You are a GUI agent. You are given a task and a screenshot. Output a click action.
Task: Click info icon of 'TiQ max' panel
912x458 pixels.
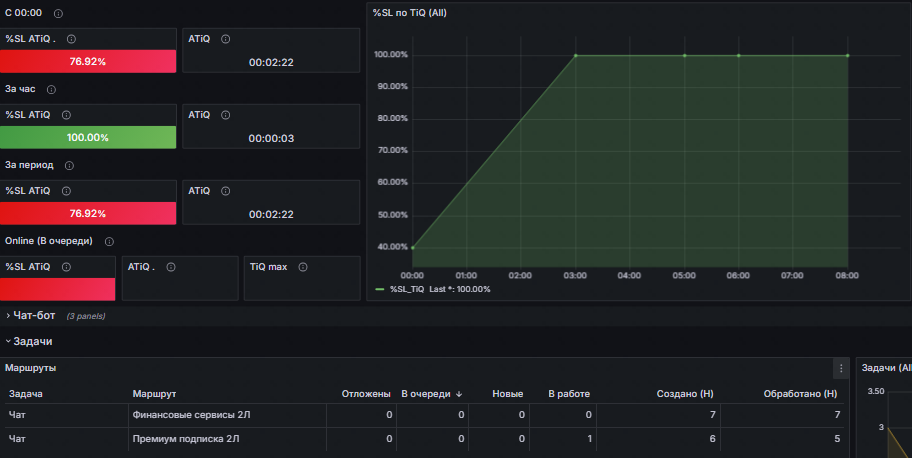(x=303, y=267)
